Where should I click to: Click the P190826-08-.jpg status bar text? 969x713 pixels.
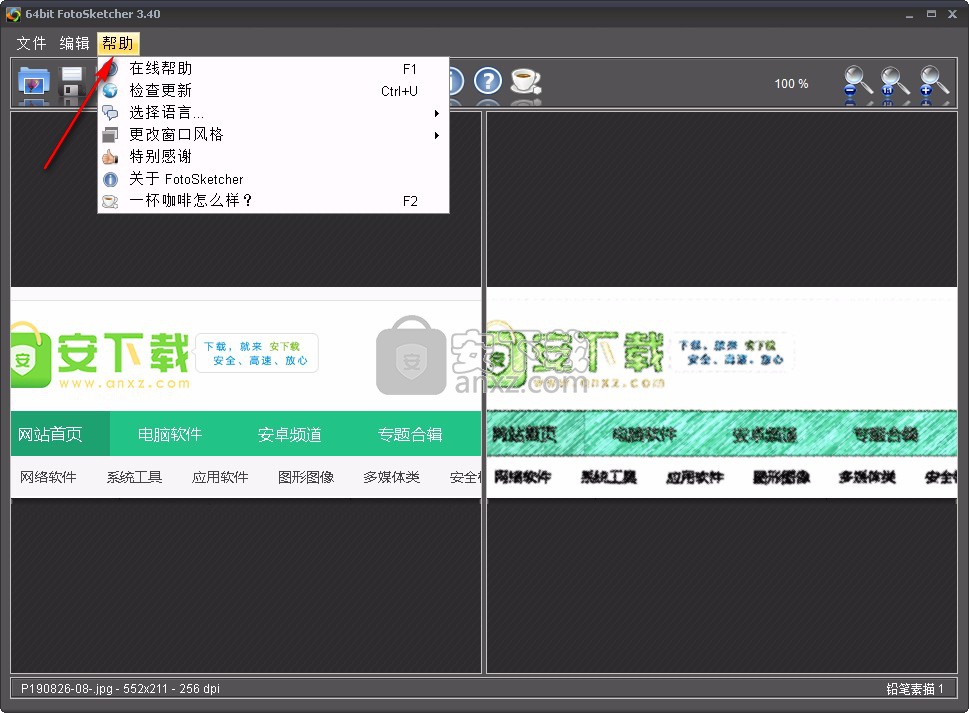(120, 688)
